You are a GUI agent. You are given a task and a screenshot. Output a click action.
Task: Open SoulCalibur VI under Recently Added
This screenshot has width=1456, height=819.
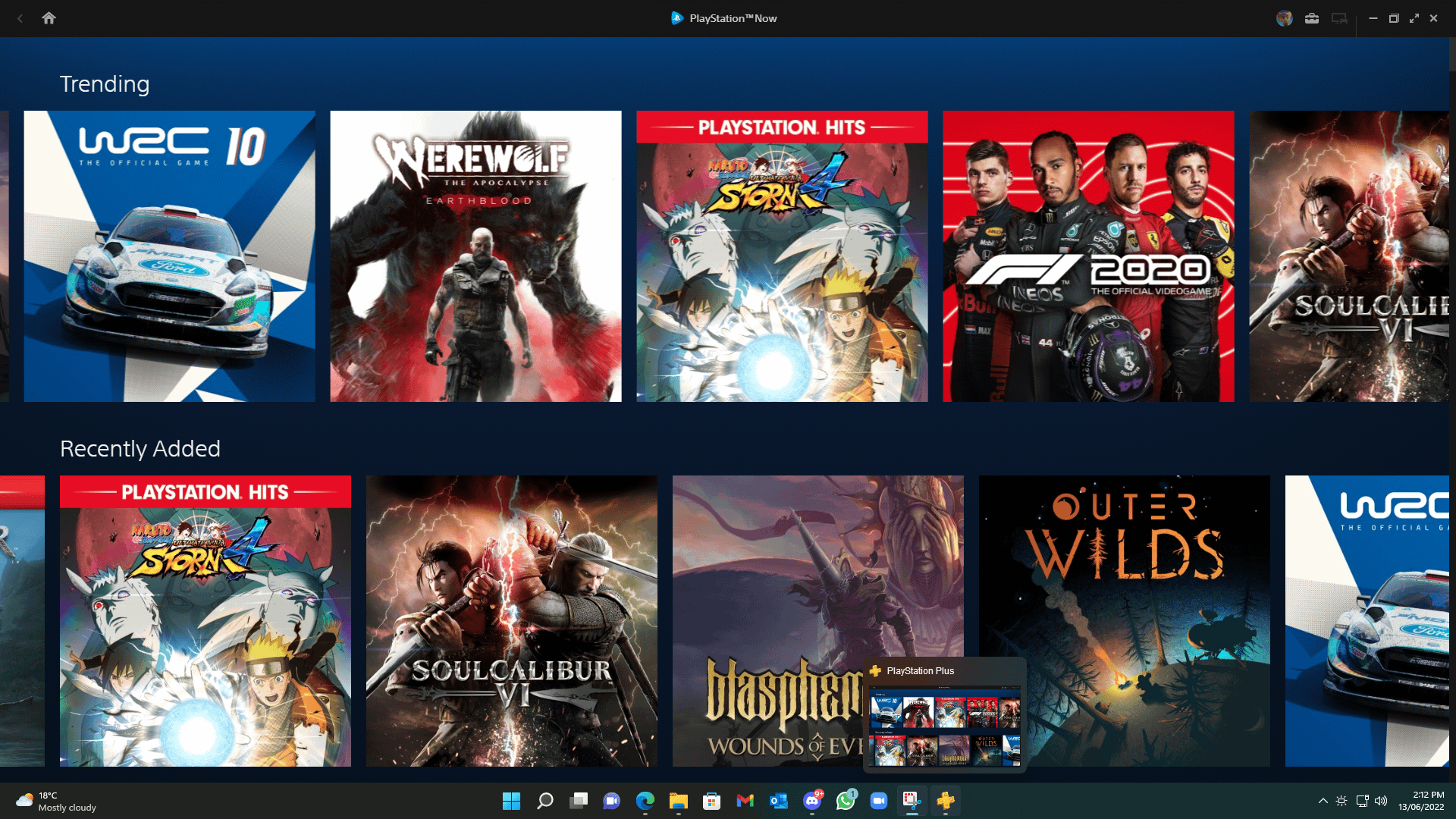coord(512,621)
